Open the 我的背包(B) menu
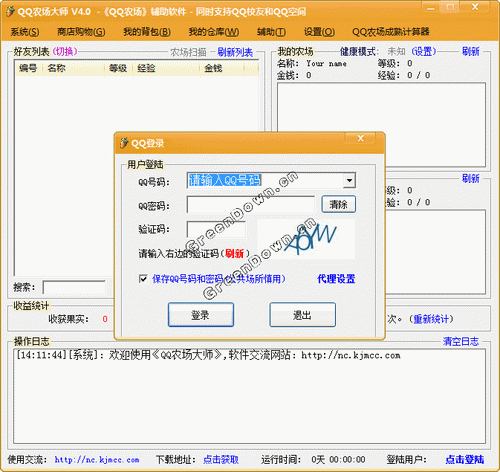Image resolution: width=500 pixels, height=472 pixels. pyautogui.click(x=147, y=32)
